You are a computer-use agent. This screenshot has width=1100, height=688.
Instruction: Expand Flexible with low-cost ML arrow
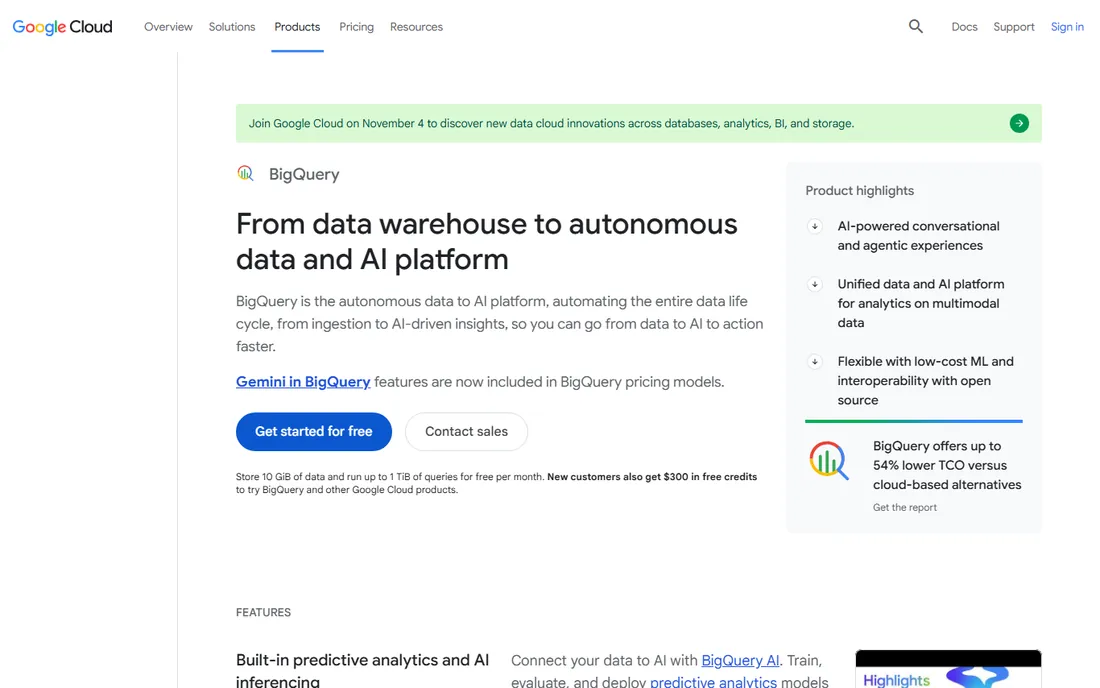click(x=814, y=362)
